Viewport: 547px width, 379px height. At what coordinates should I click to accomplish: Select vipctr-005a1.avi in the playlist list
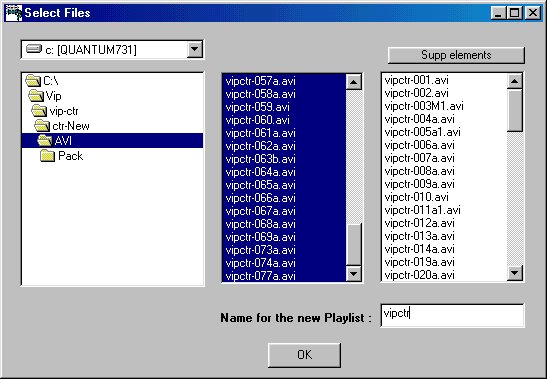coord(444,132)
